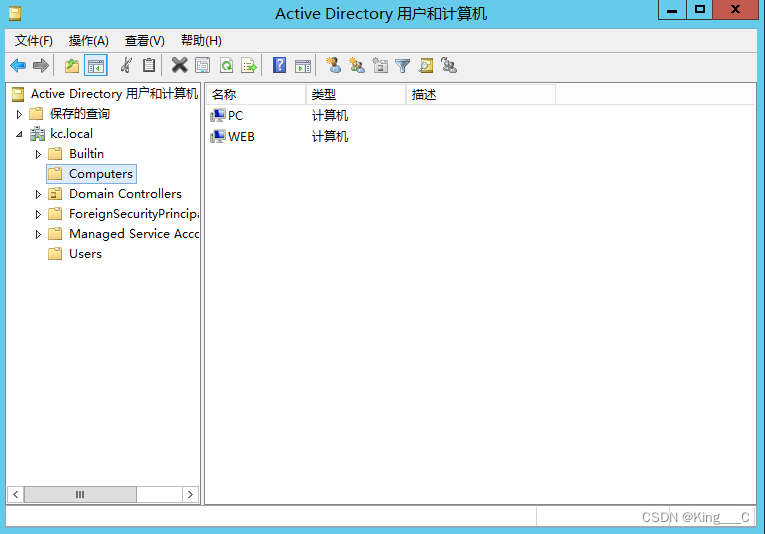Click the filter funnel toolbar icon
This screenshot has height=534, width=765.
(403, 65)
